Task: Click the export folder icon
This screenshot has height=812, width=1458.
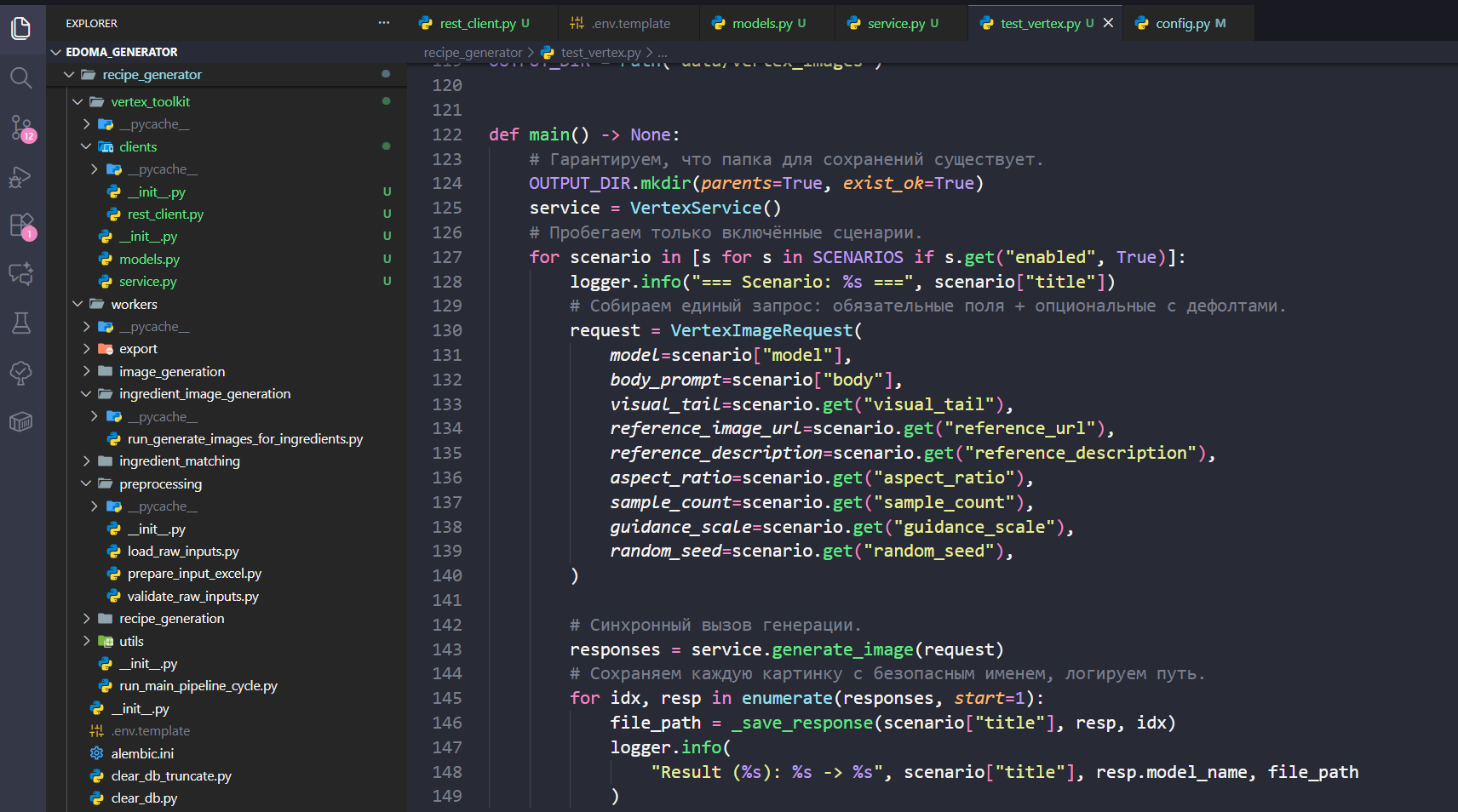Action: coord(106,349)
